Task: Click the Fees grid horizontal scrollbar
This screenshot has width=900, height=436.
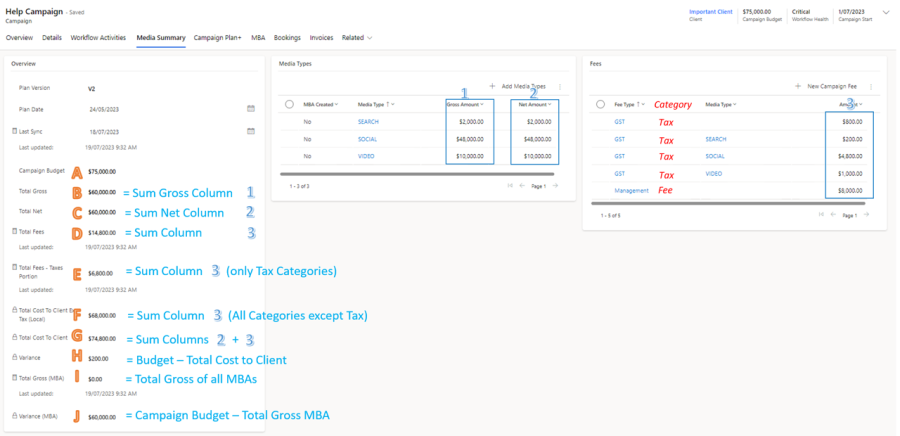Action: (x=730, y=203)
